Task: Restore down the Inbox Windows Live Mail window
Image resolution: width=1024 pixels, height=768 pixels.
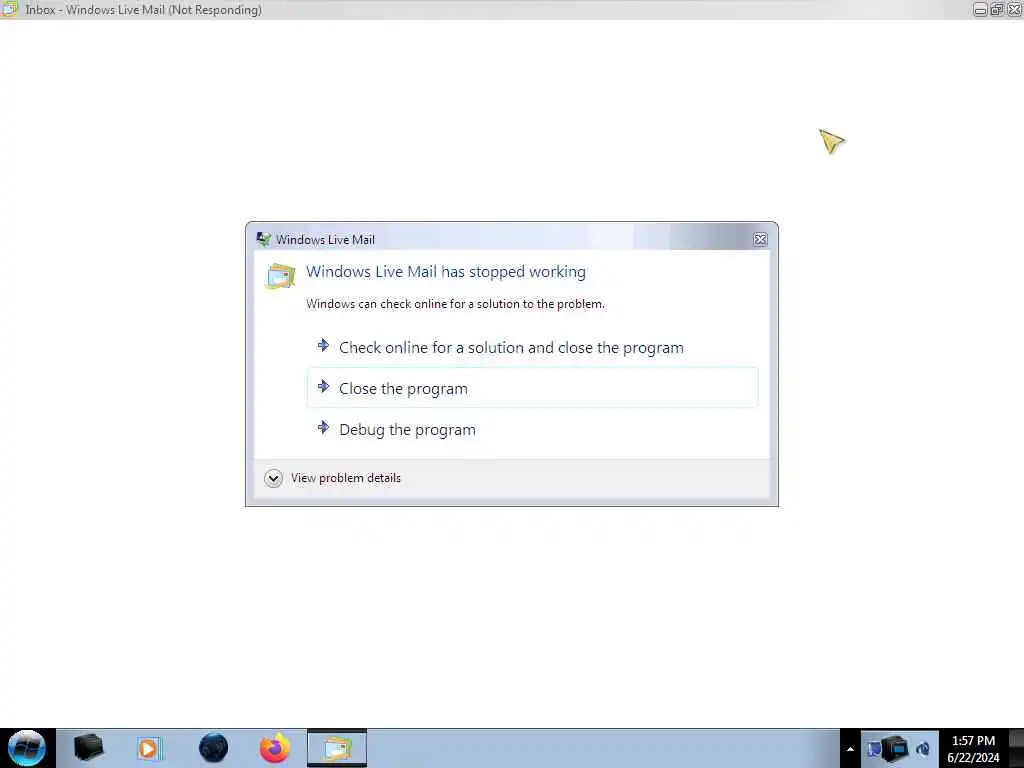Action: point(997,10)
